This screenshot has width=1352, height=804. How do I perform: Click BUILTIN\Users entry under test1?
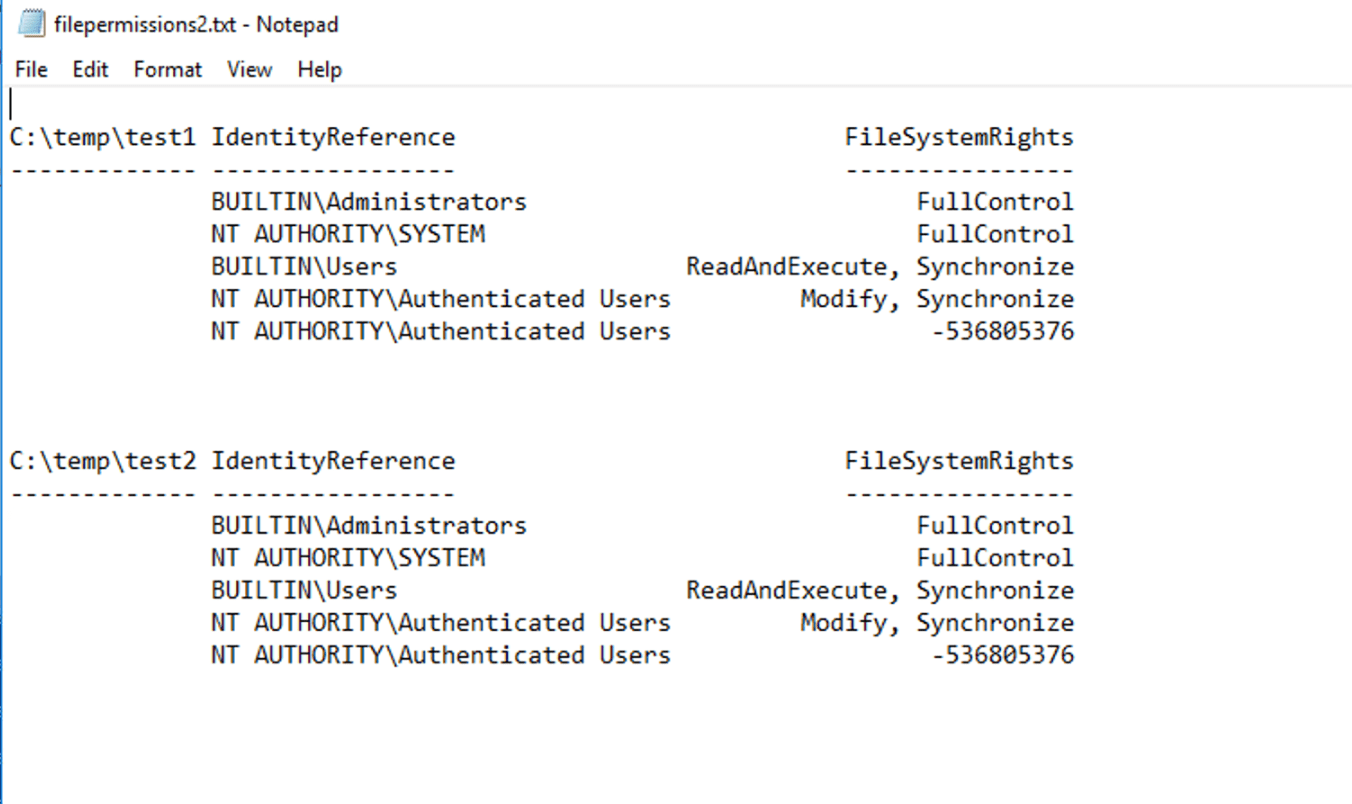(x=304, y=267)
